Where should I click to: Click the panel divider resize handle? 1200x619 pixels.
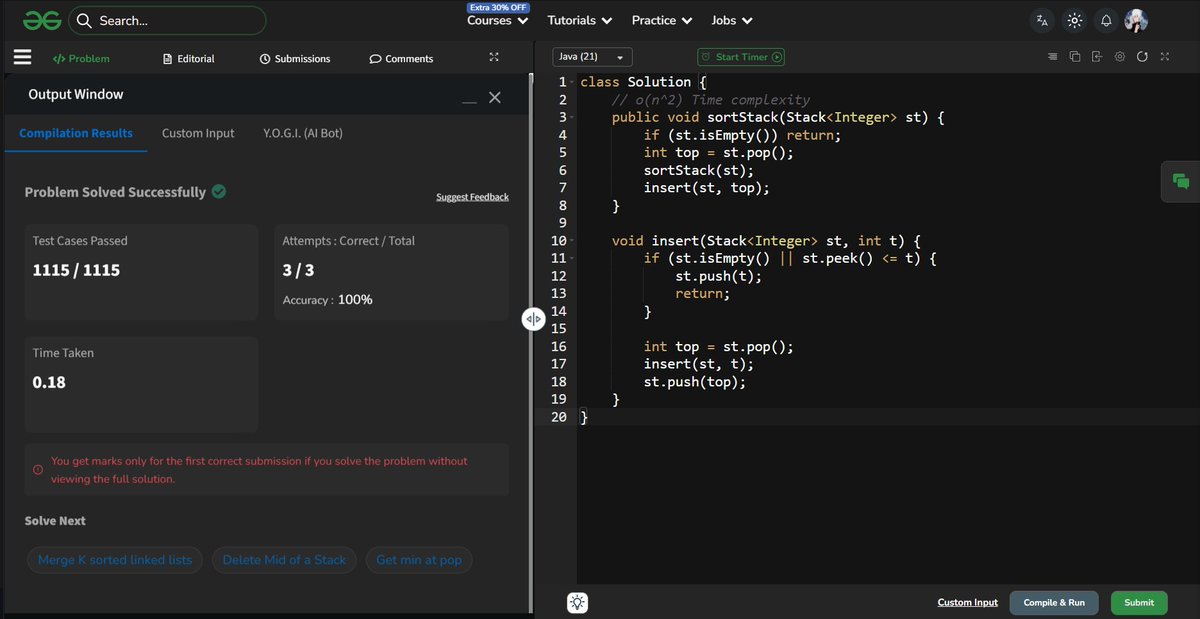[533, 319]
